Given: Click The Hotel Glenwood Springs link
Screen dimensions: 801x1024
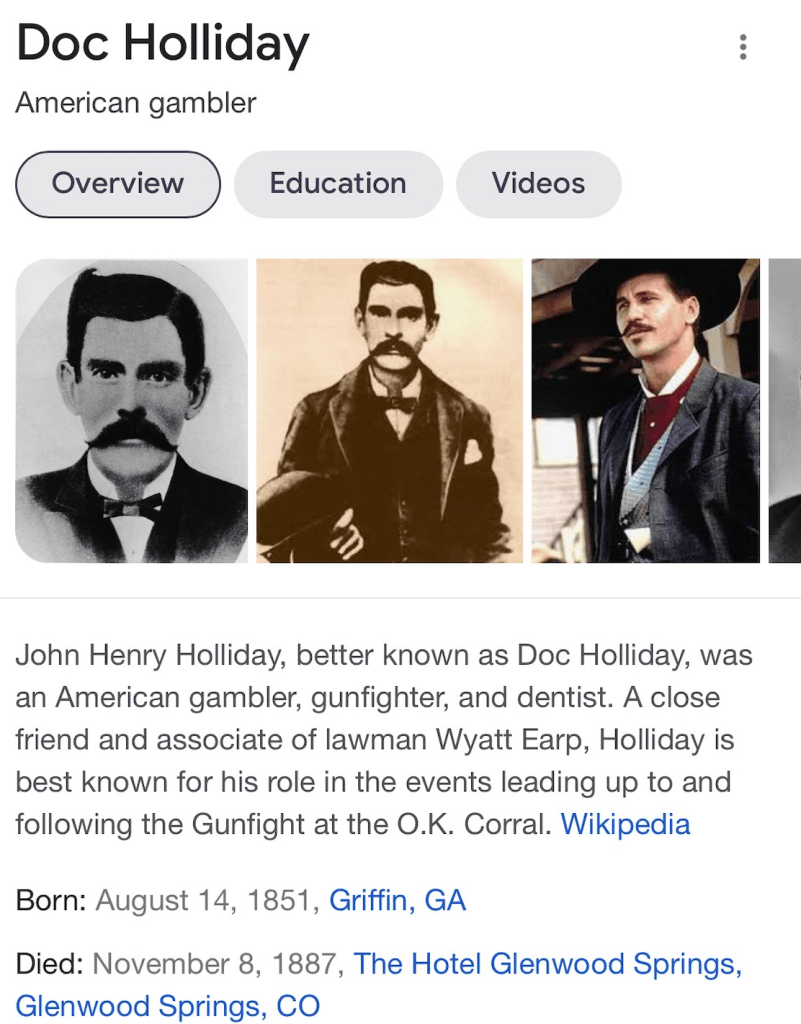Looking at the screenshot, I should point(547,965).
